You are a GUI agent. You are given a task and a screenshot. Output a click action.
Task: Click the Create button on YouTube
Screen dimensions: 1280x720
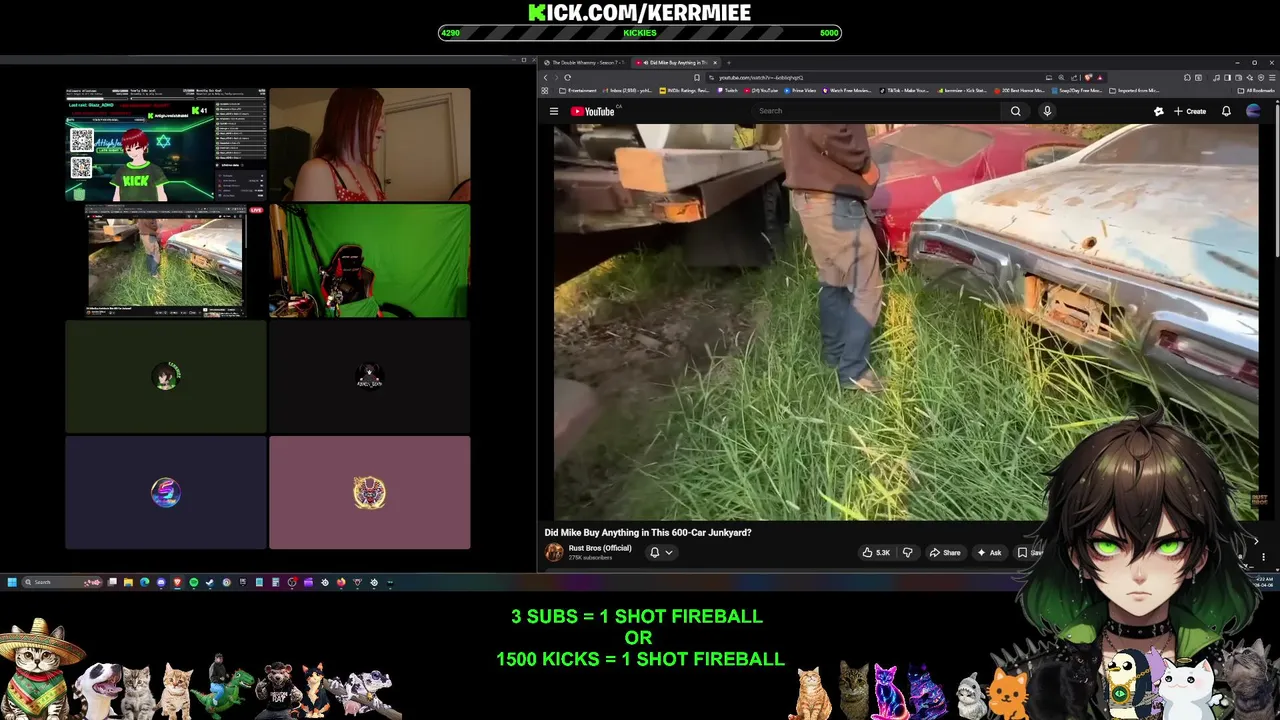pos(1190,111)
